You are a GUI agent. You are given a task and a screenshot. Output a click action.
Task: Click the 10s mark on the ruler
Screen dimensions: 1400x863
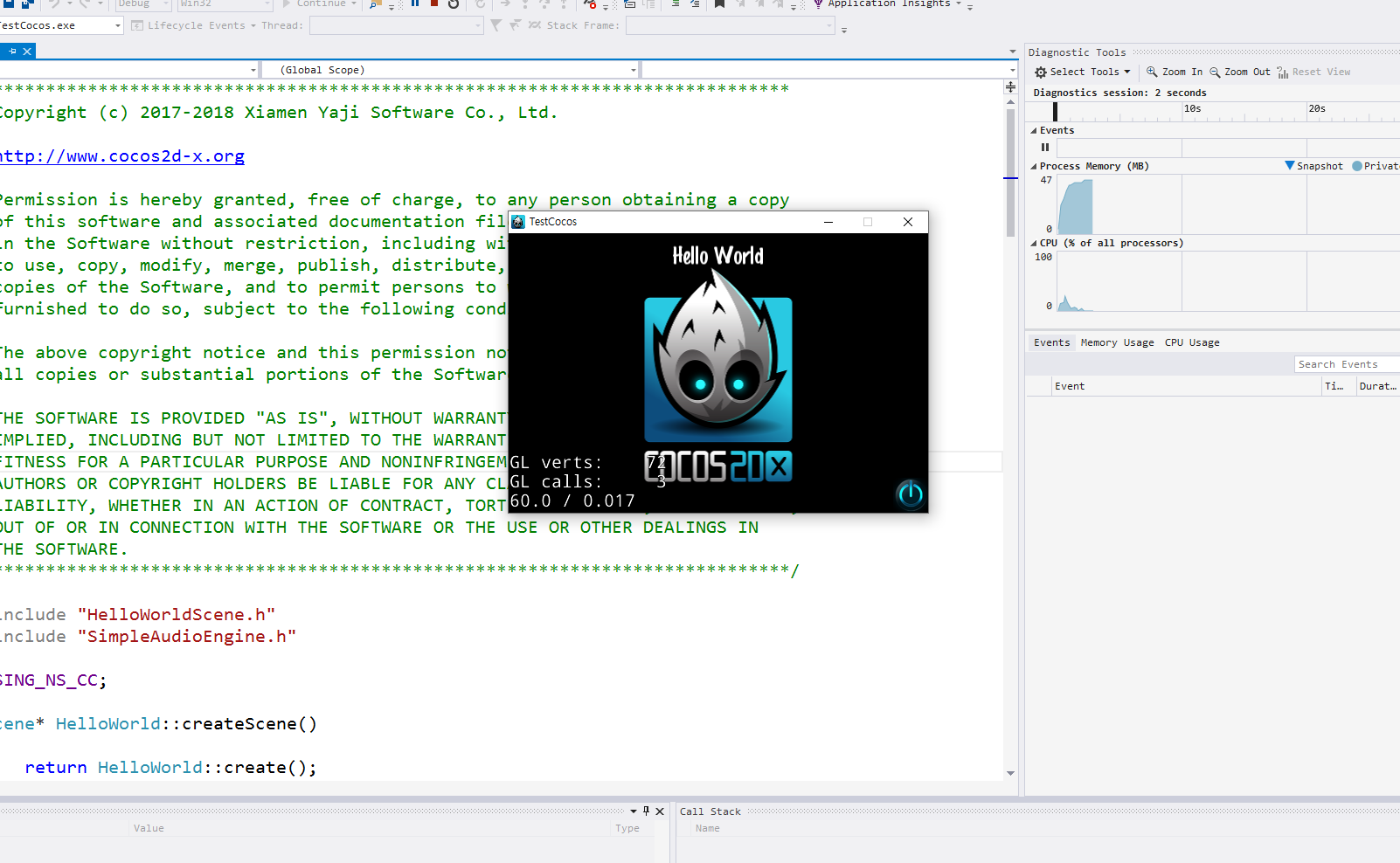(1192, 109)
